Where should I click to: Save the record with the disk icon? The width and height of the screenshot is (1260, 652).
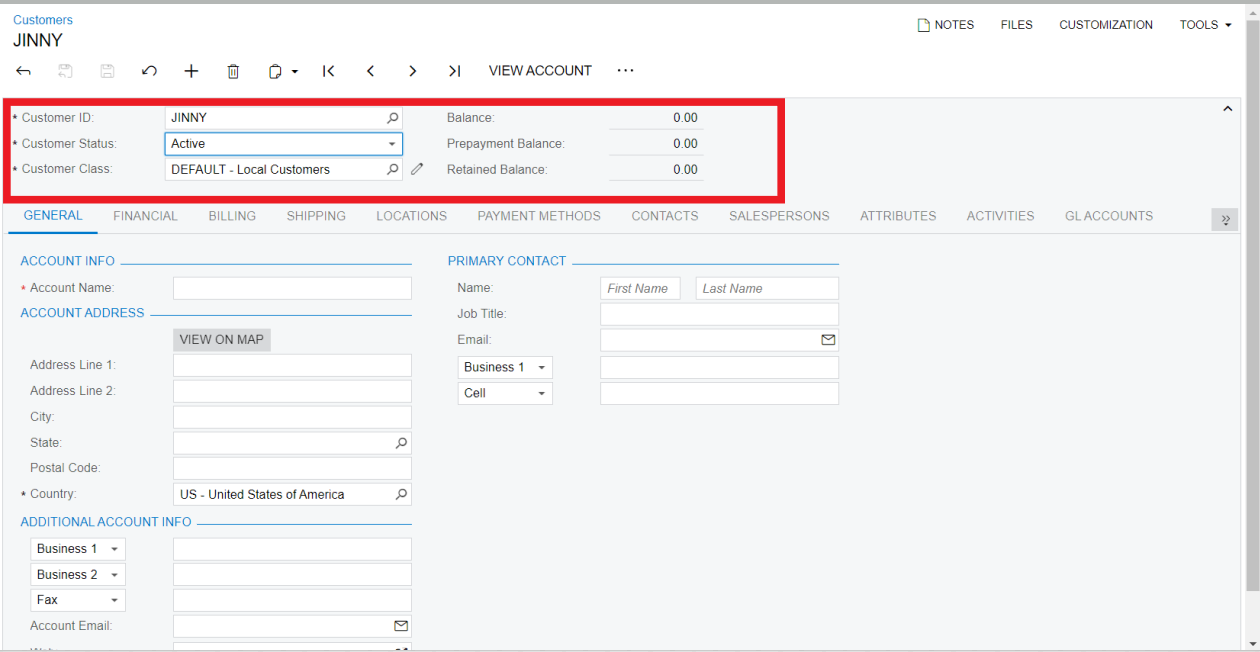click(107, 70)
